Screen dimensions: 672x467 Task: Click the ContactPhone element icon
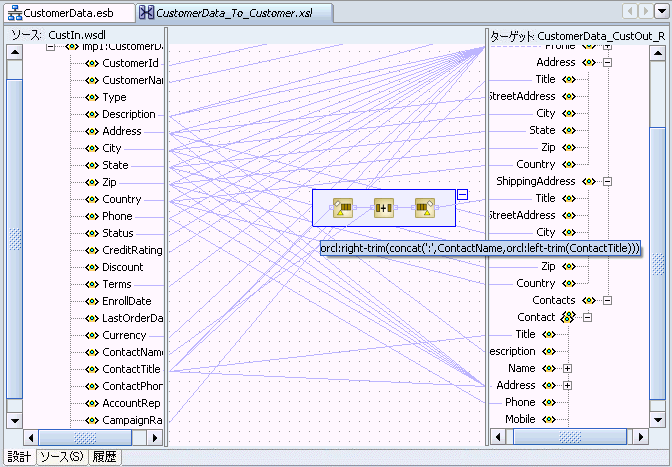[92, 386]
